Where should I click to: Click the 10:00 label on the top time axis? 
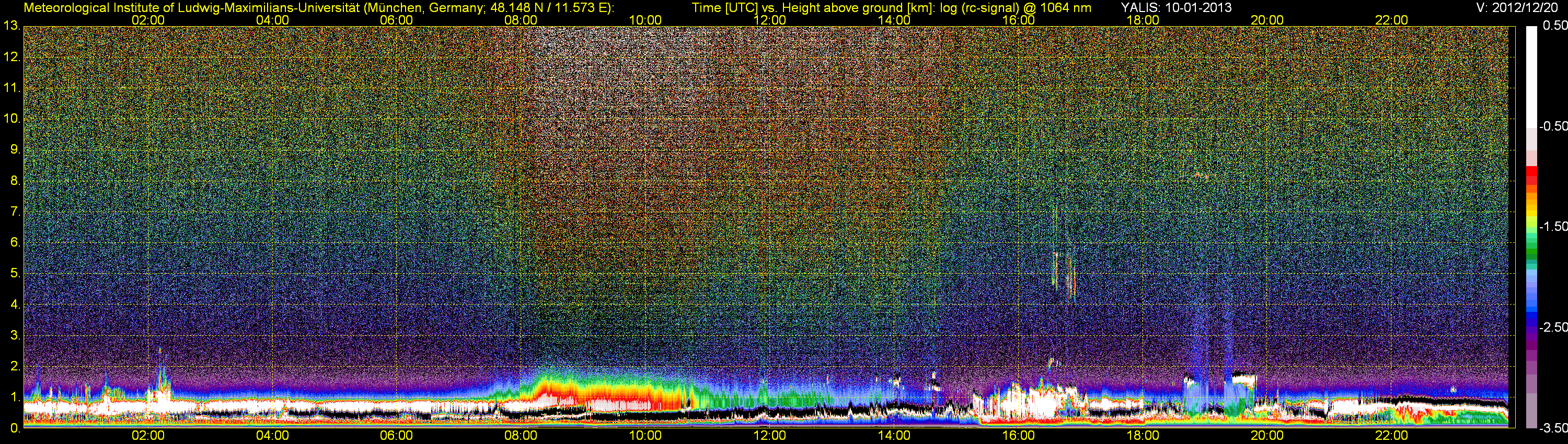(x=645, y=20)
